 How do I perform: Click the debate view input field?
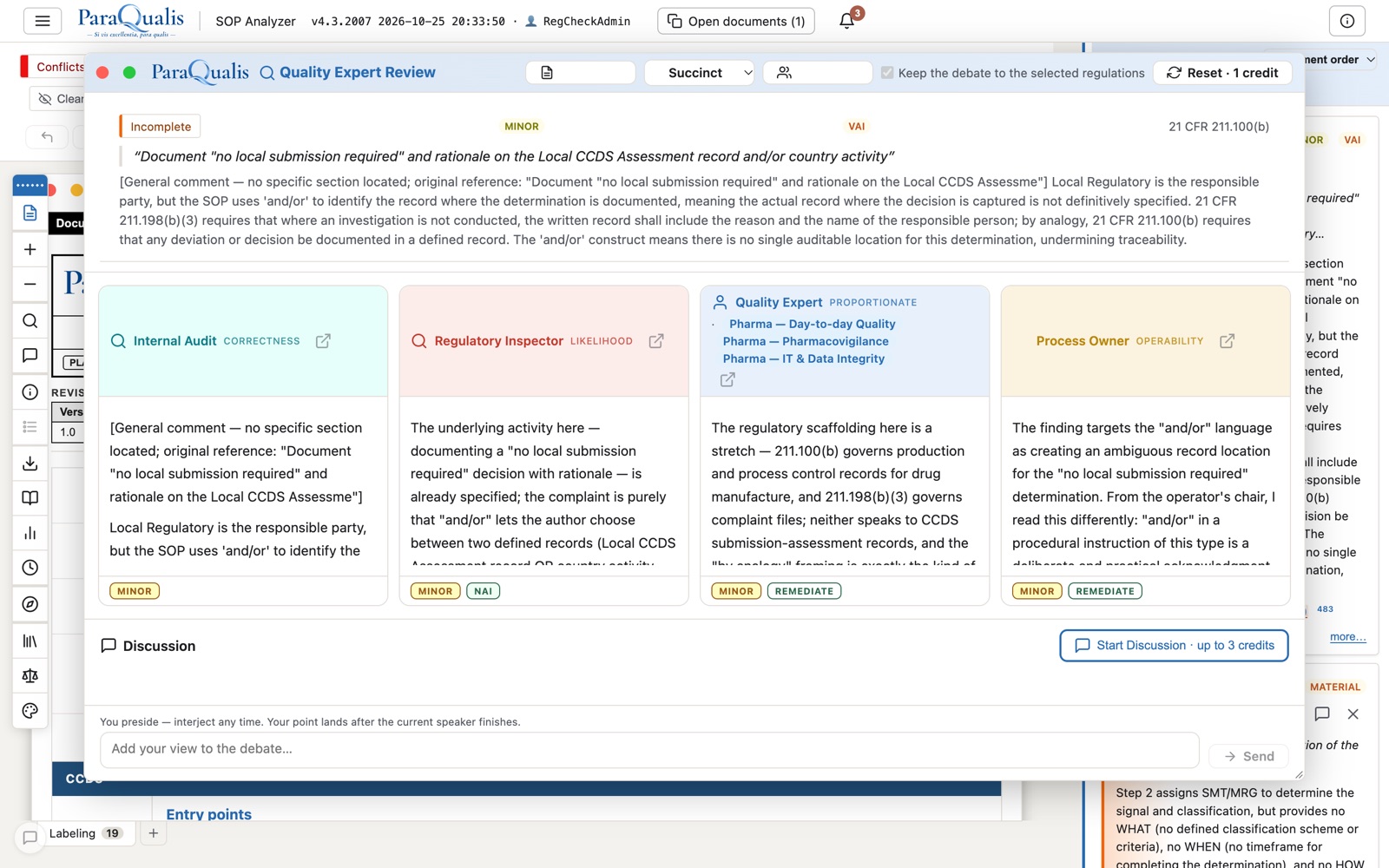pos(649,749)
